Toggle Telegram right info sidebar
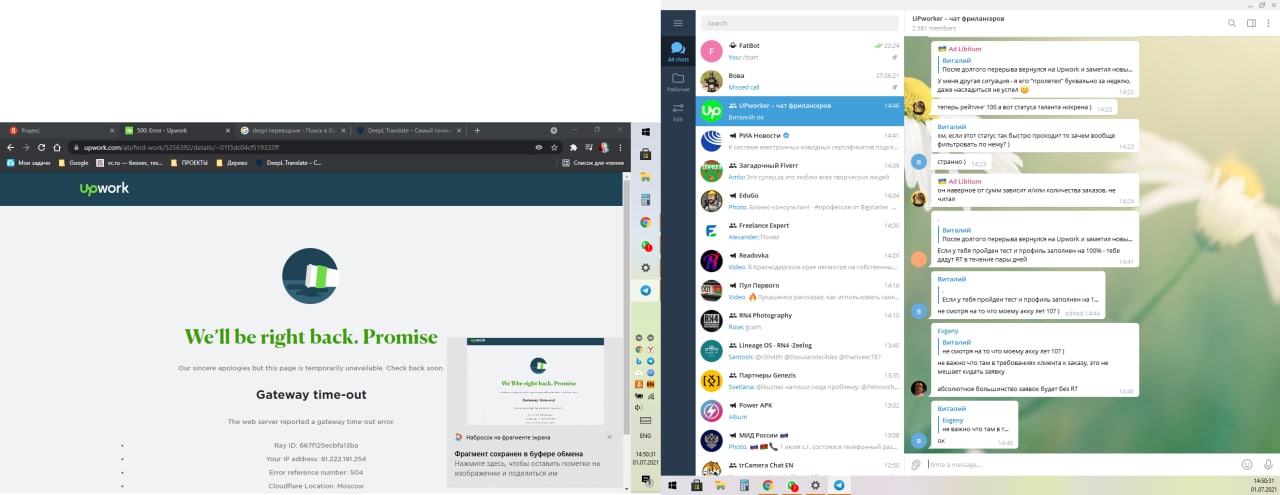The width and height of the screenshot is (1280, 495). [1250, 23]
